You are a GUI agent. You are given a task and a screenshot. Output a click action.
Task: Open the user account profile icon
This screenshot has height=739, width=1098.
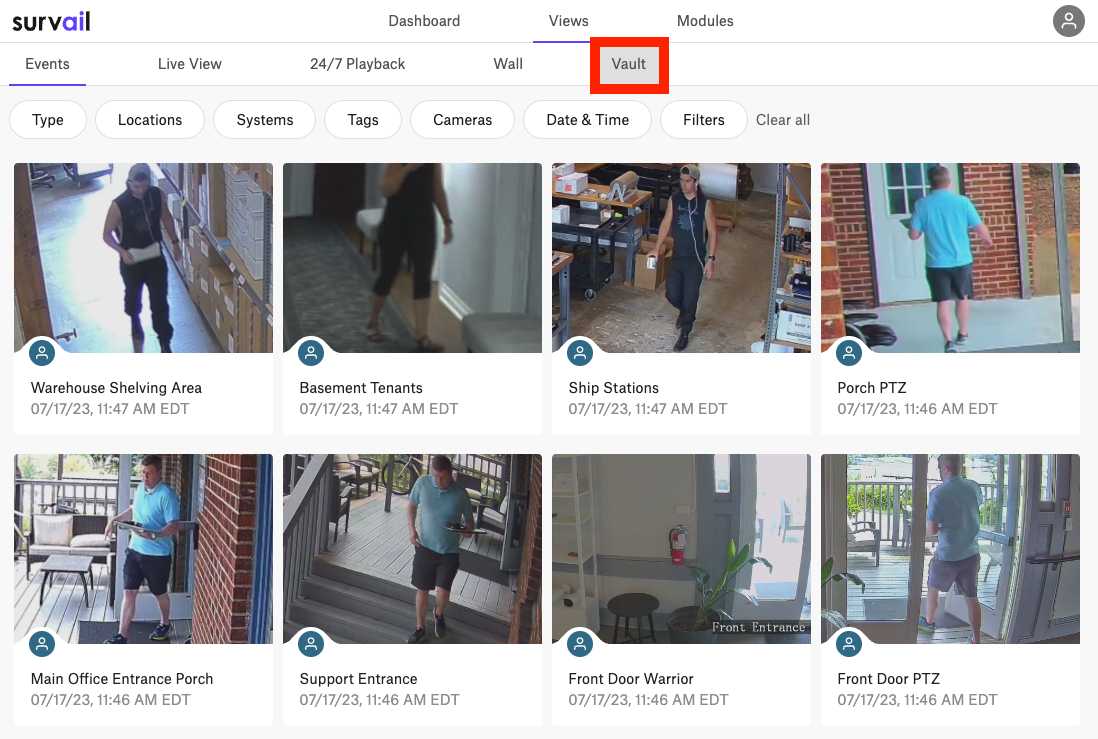[x=1069, y=21]
